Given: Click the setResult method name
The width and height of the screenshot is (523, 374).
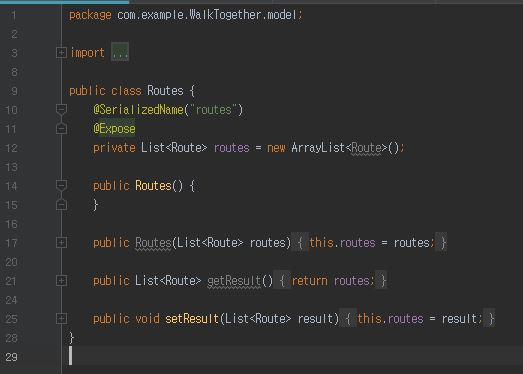Looking at the screenshot, I should pyautogui.click(x=192, y=319).
